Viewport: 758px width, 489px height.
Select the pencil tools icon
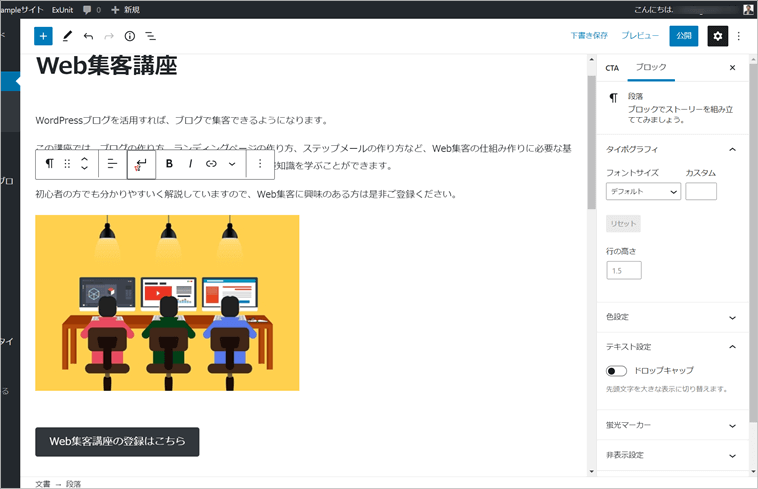coord(67,36)
